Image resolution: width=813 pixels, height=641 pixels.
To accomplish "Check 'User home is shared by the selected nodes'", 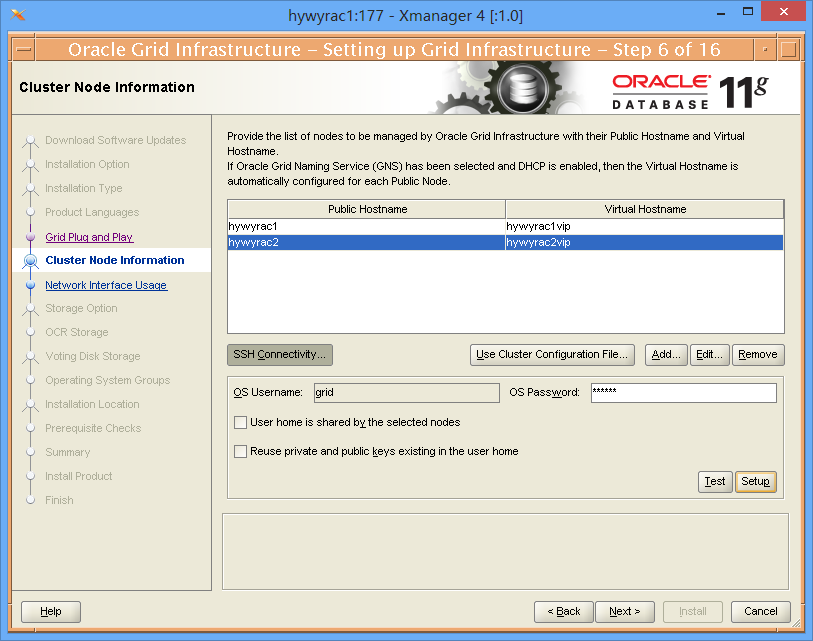I will pos(240,422).
